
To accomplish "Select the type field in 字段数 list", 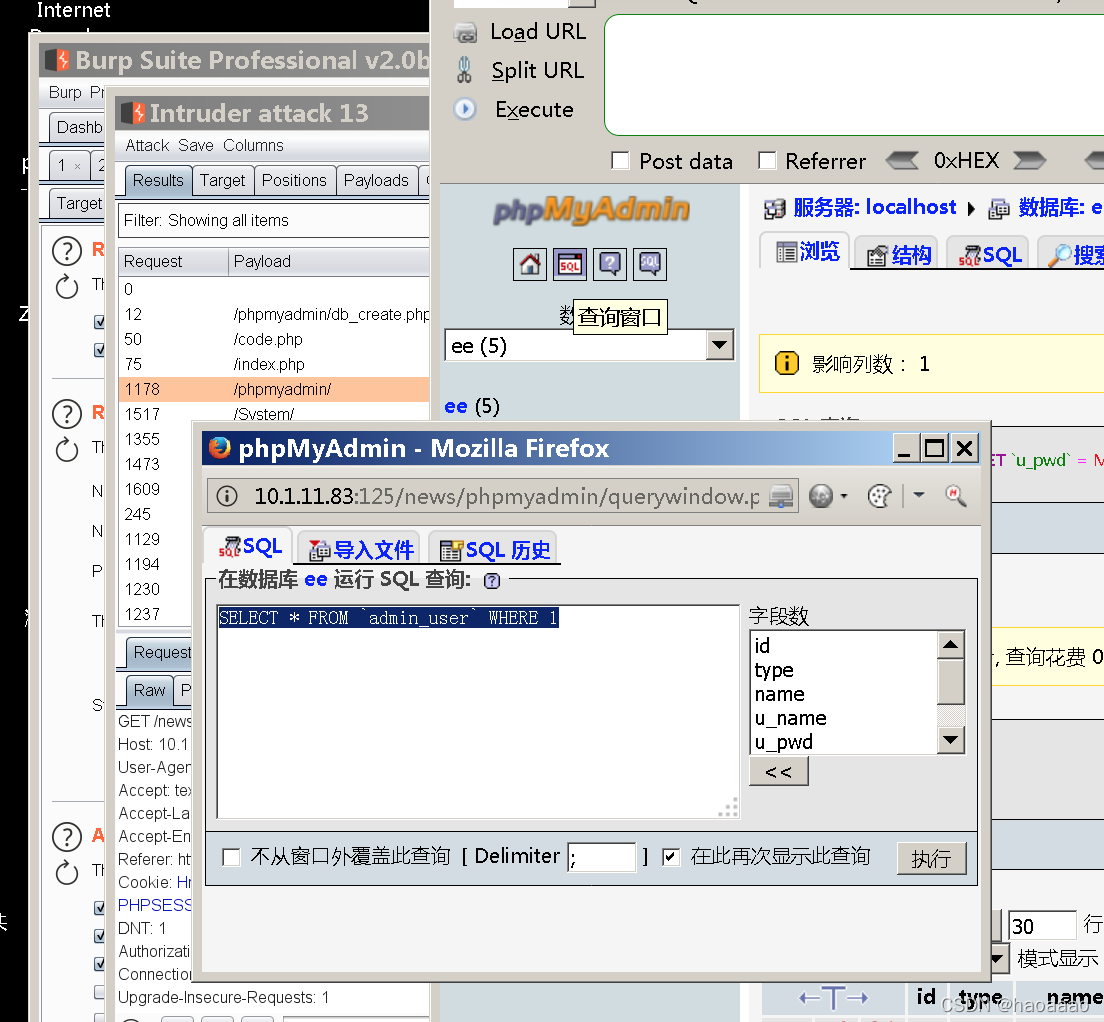I will click(843, 669).
